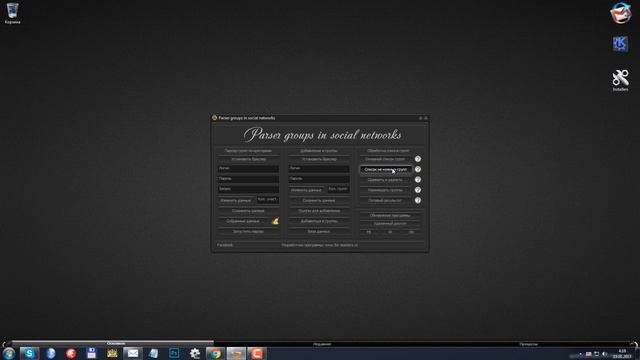Open the blue K desktop icon
Viewport: 640px width, 360px height.
[620, 44]
